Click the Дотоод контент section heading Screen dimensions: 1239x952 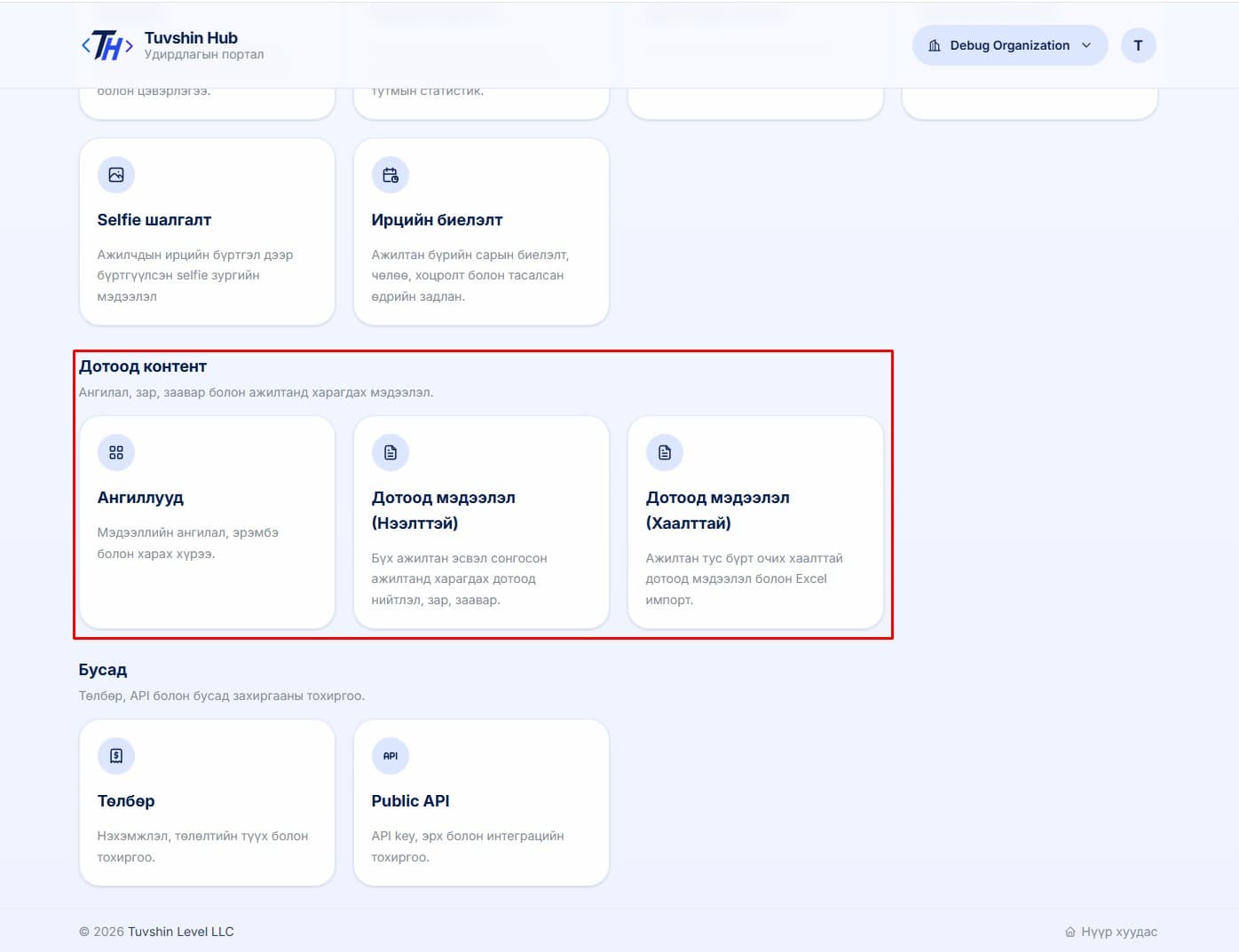143,366
